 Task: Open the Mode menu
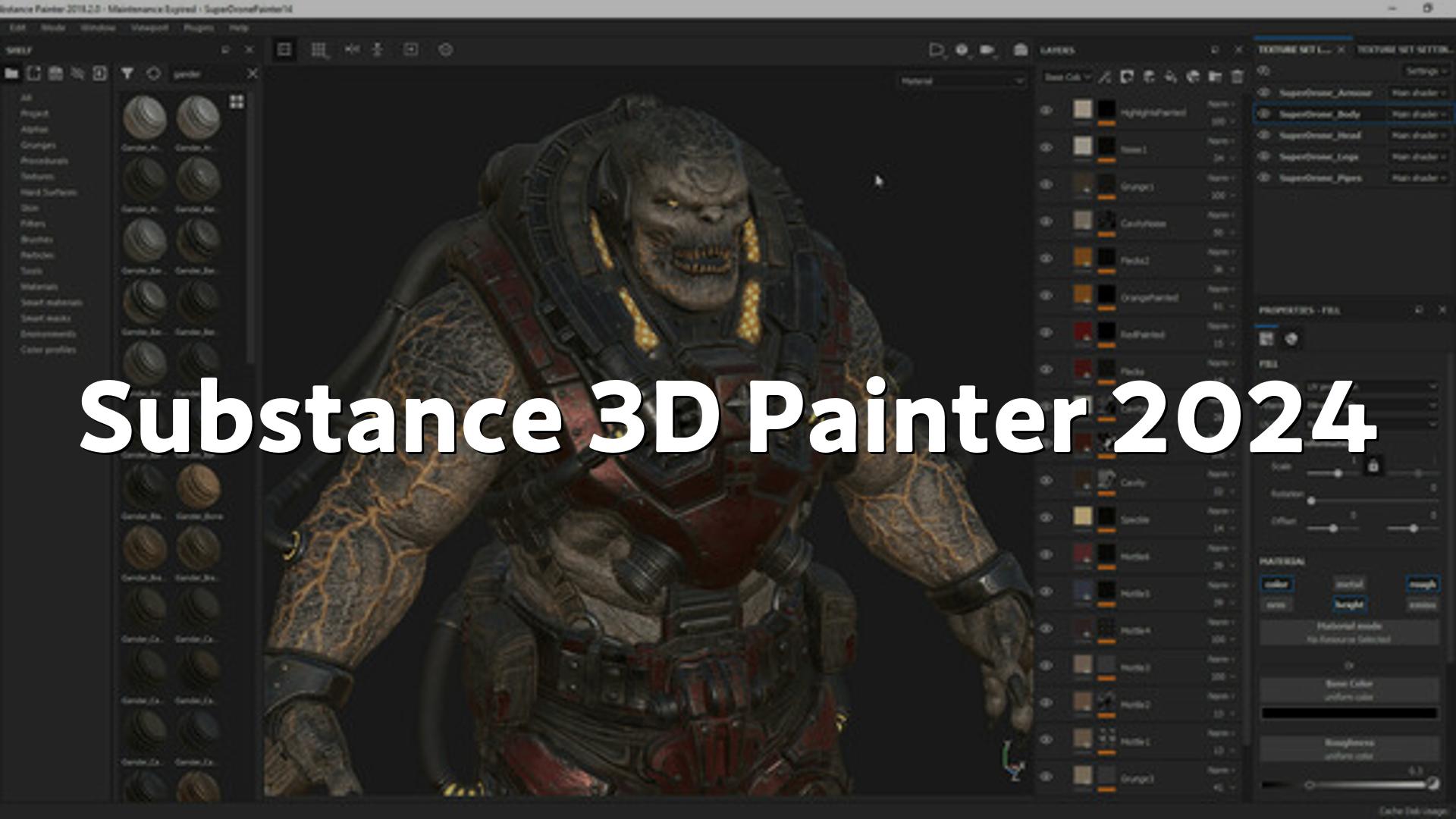point(53,27)
